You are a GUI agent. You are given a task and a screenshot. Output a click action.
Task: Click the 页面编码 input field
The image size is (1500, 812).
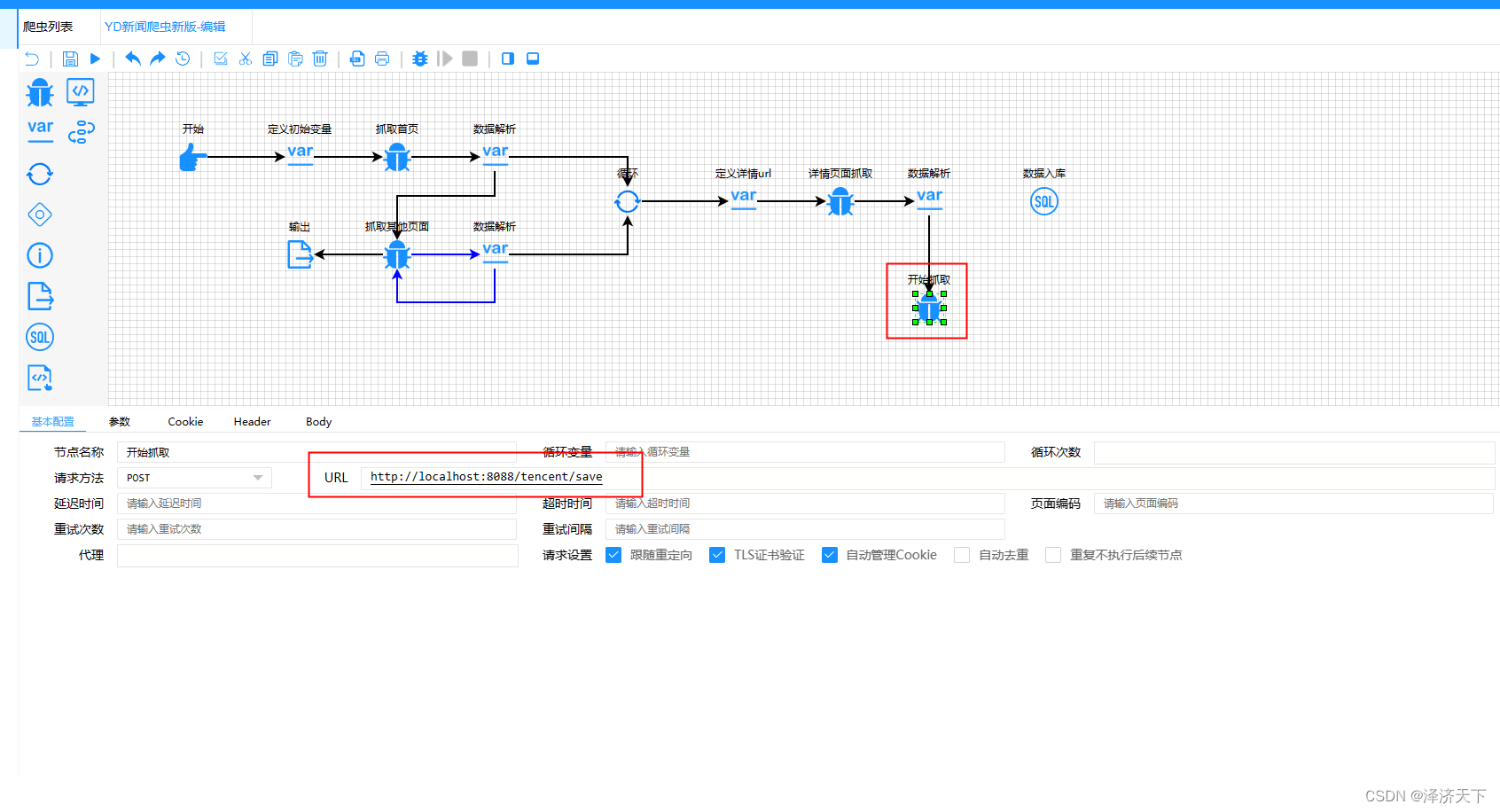1294,504
